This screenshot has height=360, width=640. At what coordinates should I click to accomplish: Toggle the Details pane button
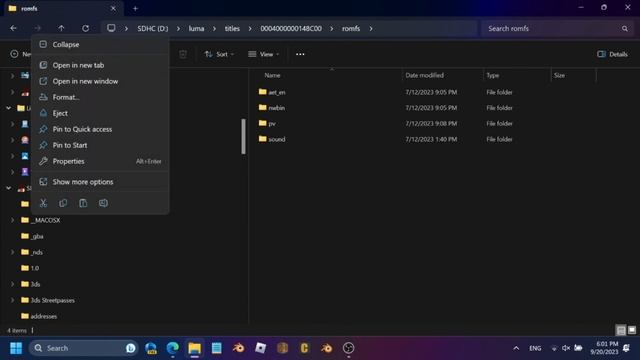tap(612, 54)
